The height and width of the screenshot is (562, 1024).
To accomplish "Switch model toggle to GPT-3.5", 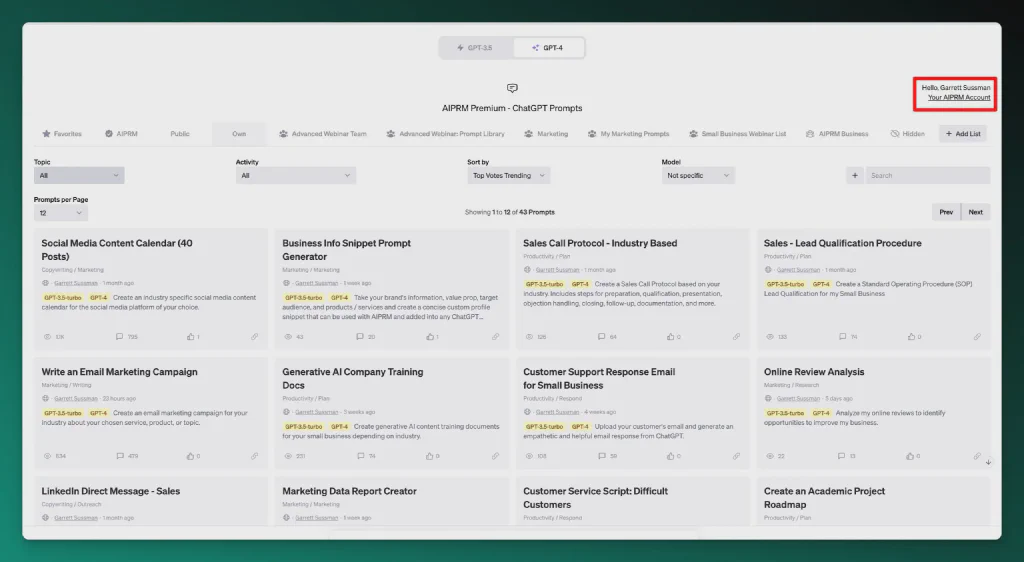I will coord(475,48).
